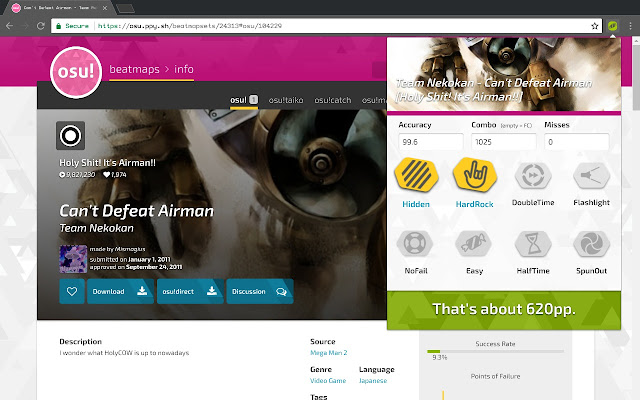The width and height of the screenshot is (640, 400).
Task: Open the Discussion button
Action: [x=260, y=291]
